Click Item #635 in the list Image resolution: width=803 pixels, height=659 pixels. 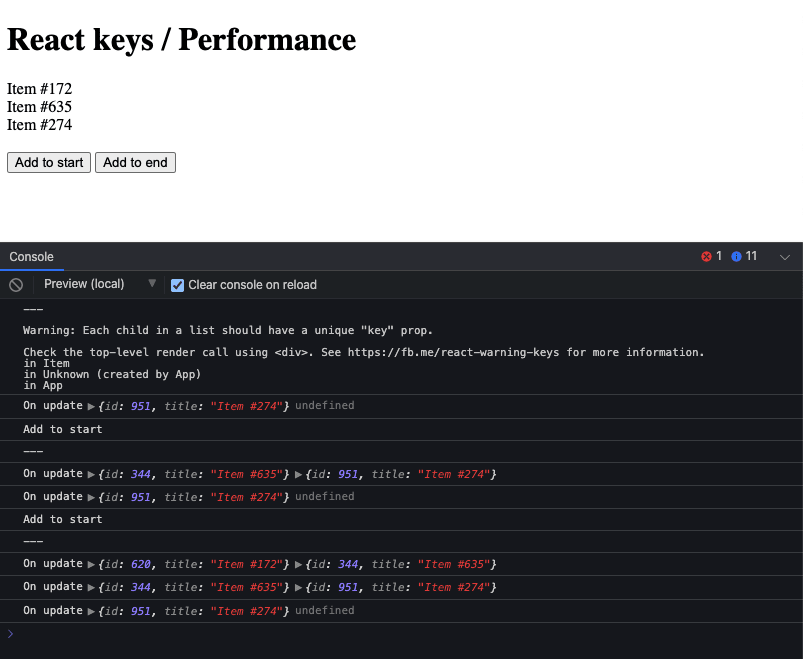point(39,107)
